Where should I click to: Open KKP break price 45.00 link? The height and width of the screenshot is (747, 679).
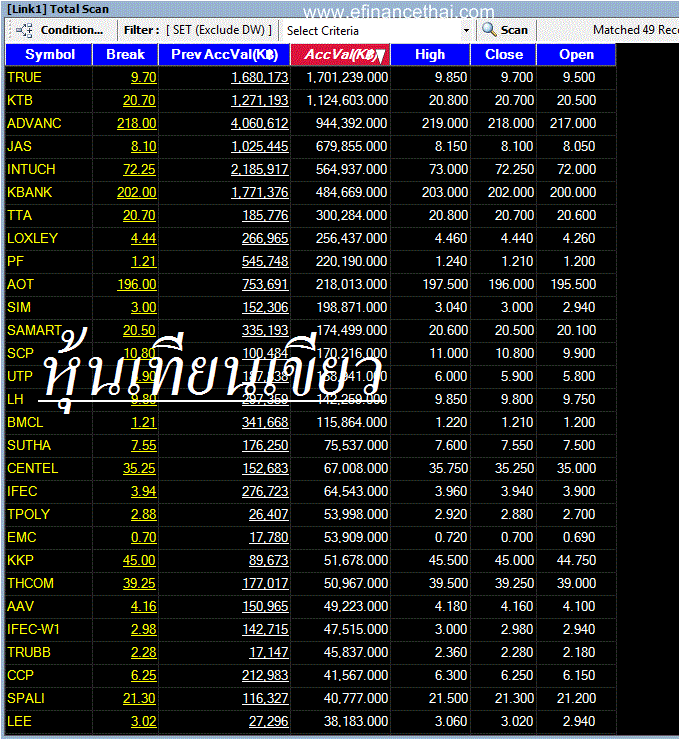(x=139, y=560)
